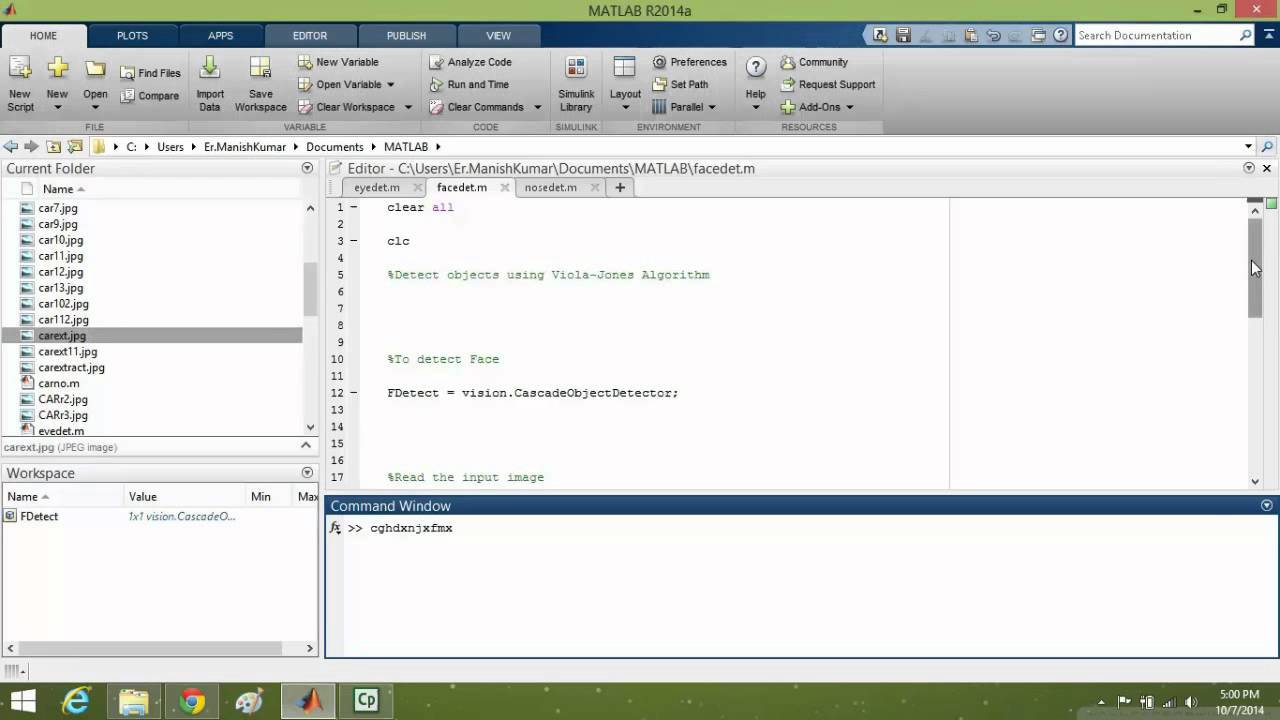Open Simulink Library

click(576, 84)
